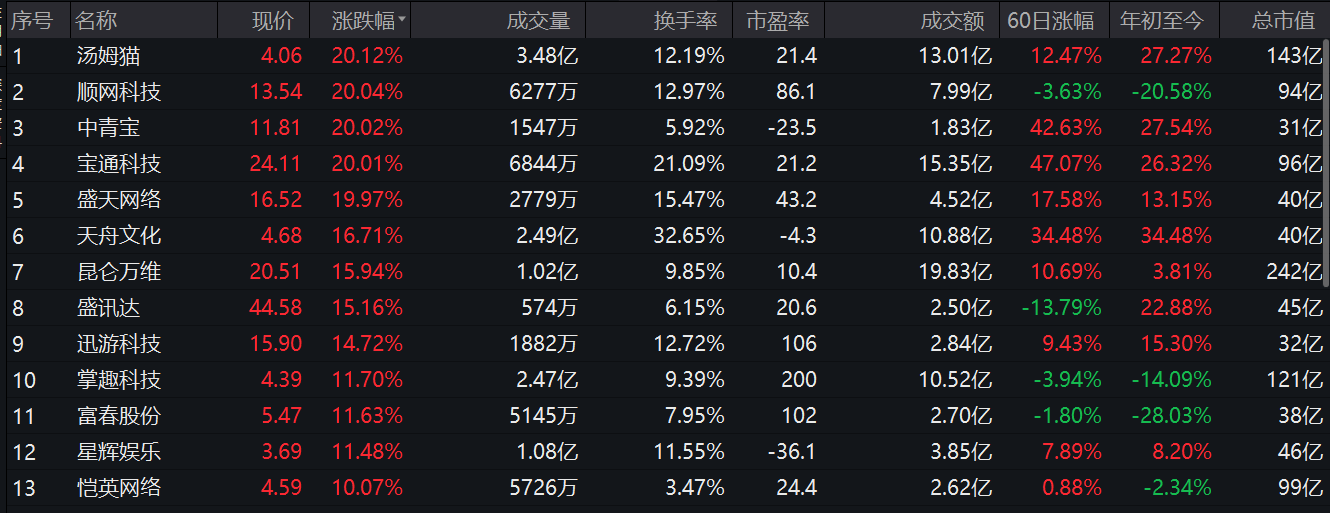Viewport: 1330px width, 513px height.
Task: Click price 4.06 for 汤姆猫
Action: point(281,56)
